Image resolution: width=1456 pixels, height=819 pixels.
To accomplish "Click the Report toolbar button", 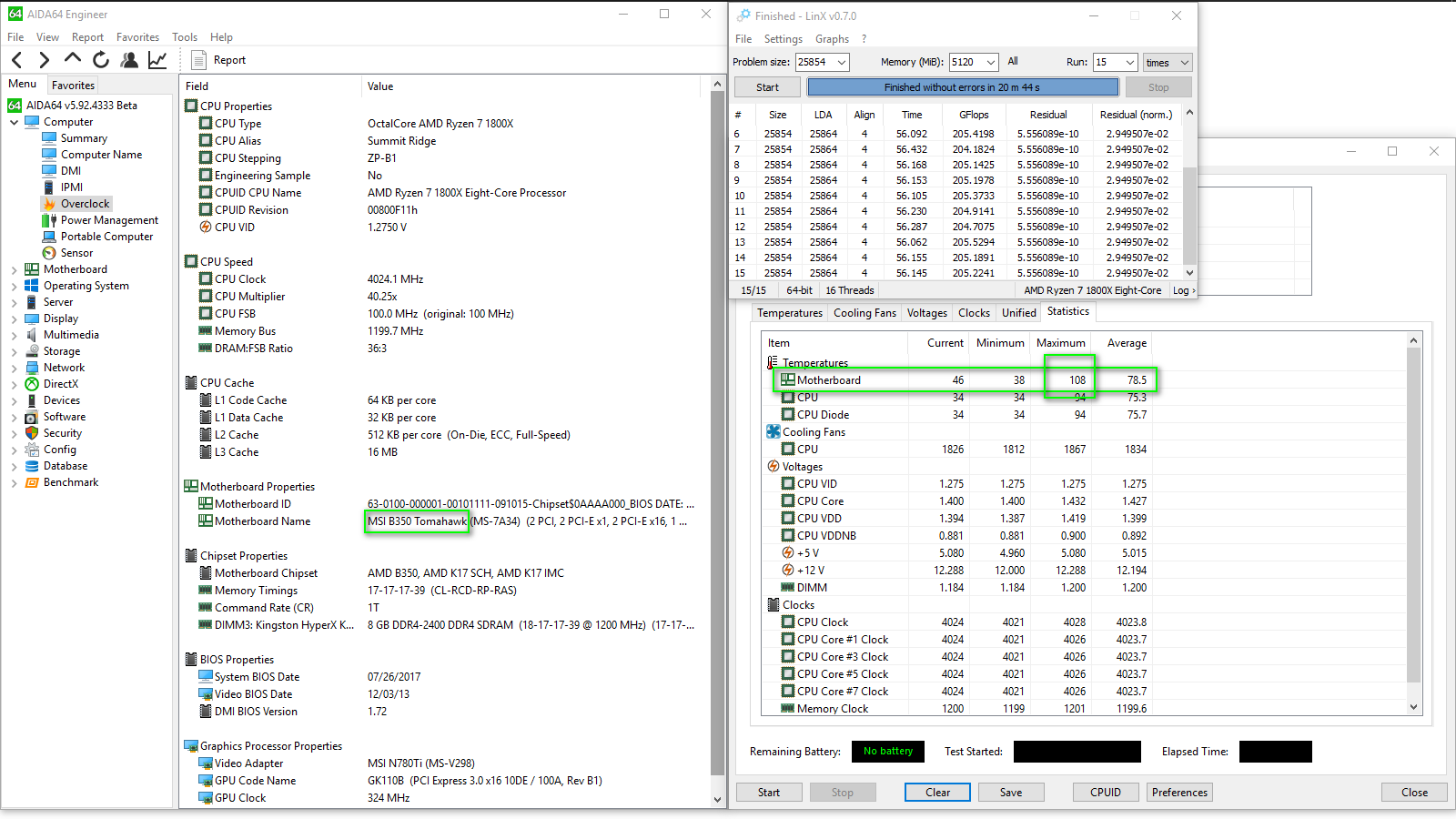I will pos(218,60).
